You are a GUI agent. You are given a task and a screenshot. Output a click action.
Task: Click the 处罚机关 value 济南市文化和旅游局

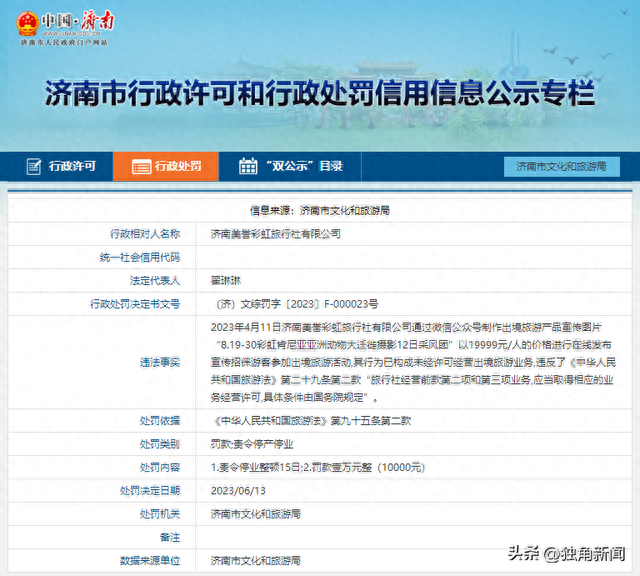tap(256, 514)
